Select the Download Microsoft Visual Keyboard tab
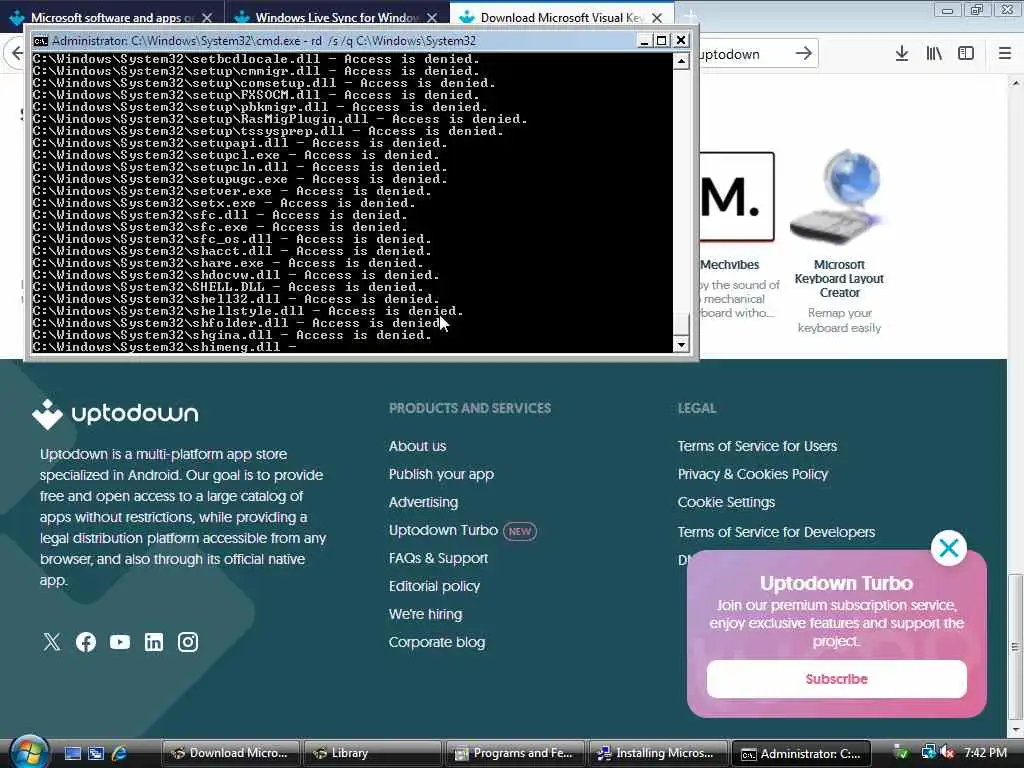The height and width of the screenshot is (768, 1024). (x=562, y=18)
